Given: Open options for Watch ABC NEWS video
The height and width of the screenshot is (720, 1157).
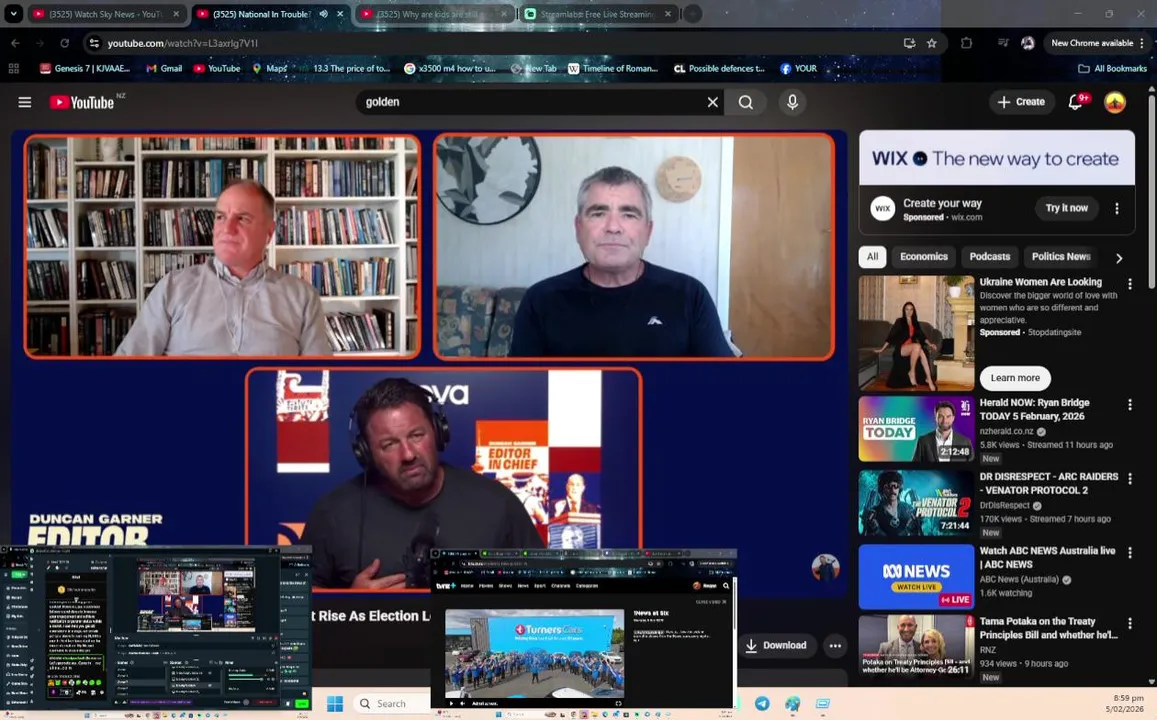Looking at the screenshot, I should coord(1129,553).
